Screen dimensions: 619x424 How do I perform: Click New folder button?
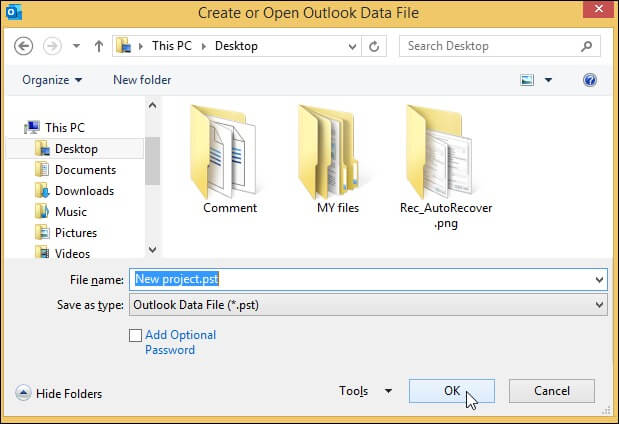tap(142, 80)
